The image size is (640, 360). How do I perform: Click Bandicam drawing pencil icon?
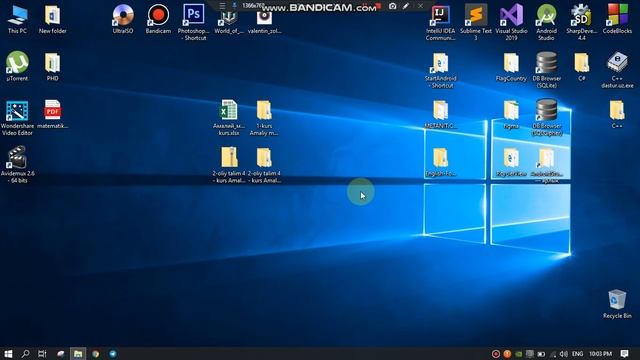(406, 6)
